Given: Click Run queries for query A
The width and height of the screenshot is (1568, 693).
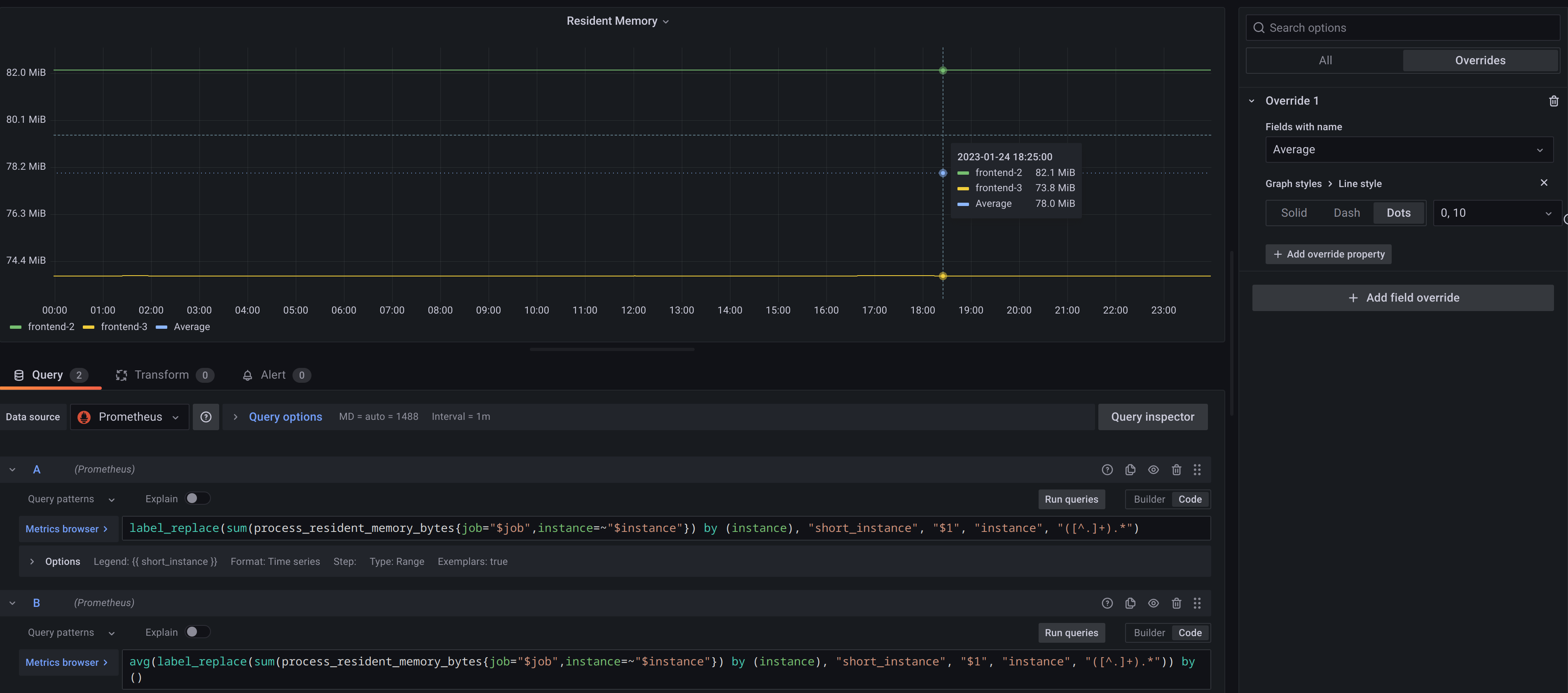Looking at the screenshot, I should click(x=1071, y=499).
